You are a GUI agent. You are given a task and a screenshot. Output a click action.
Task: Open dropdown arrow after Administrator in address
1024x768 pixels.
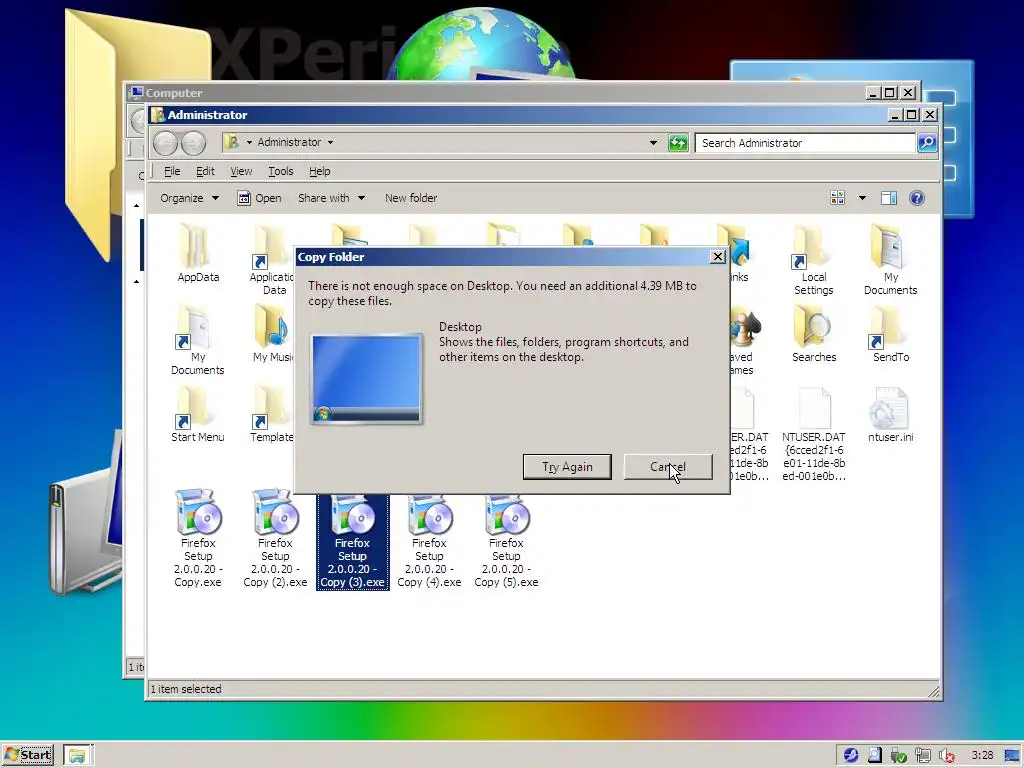[330, 142]
